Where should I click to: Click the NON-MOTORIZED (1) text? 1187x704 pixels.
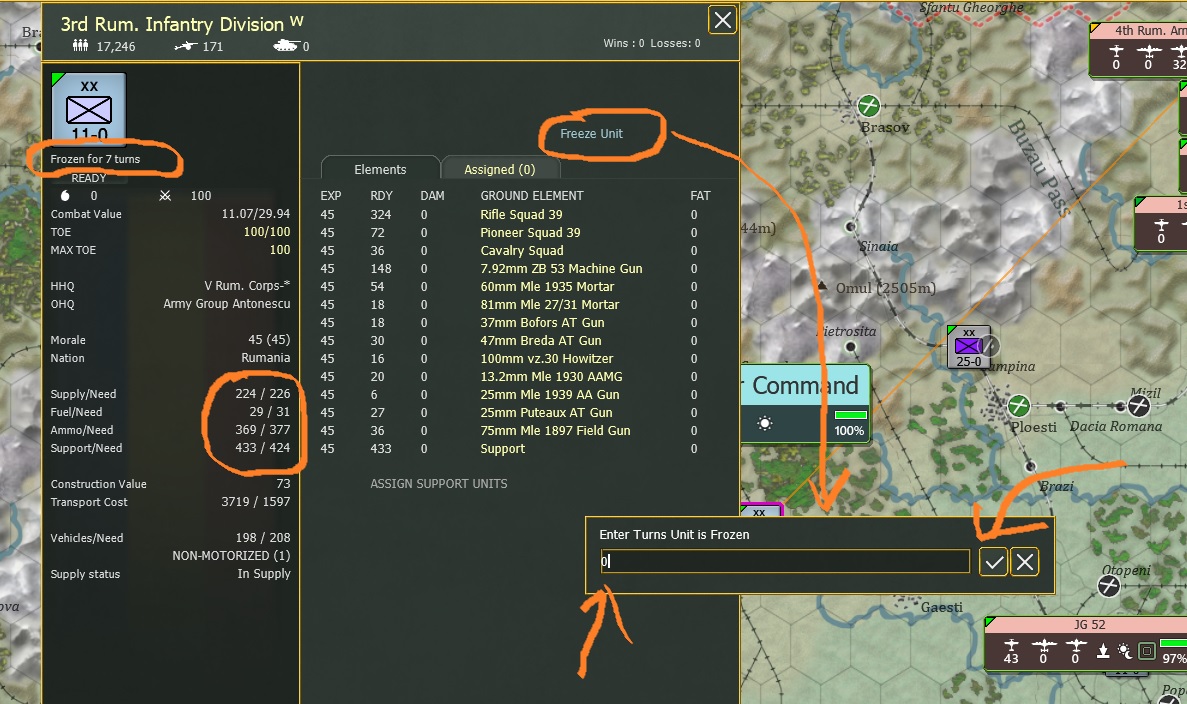click(x=232, y=556)
